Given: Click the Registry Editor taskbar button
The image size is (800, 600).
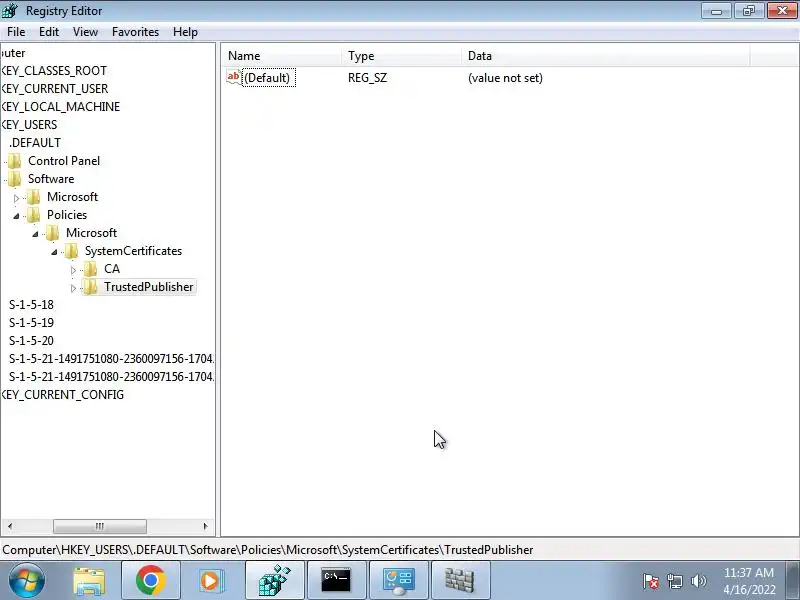Looking at the screenshot, I should coord(274,581).
